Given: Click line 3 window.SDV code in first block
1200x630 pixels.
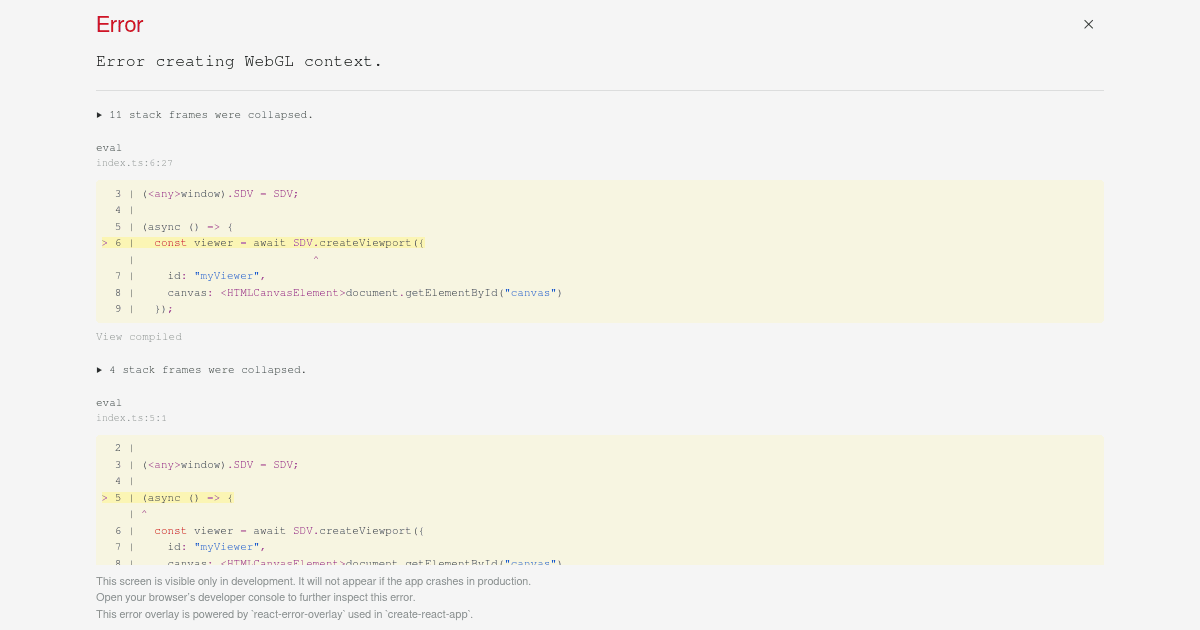Looking at the screenshot, I should click(220, 194).
